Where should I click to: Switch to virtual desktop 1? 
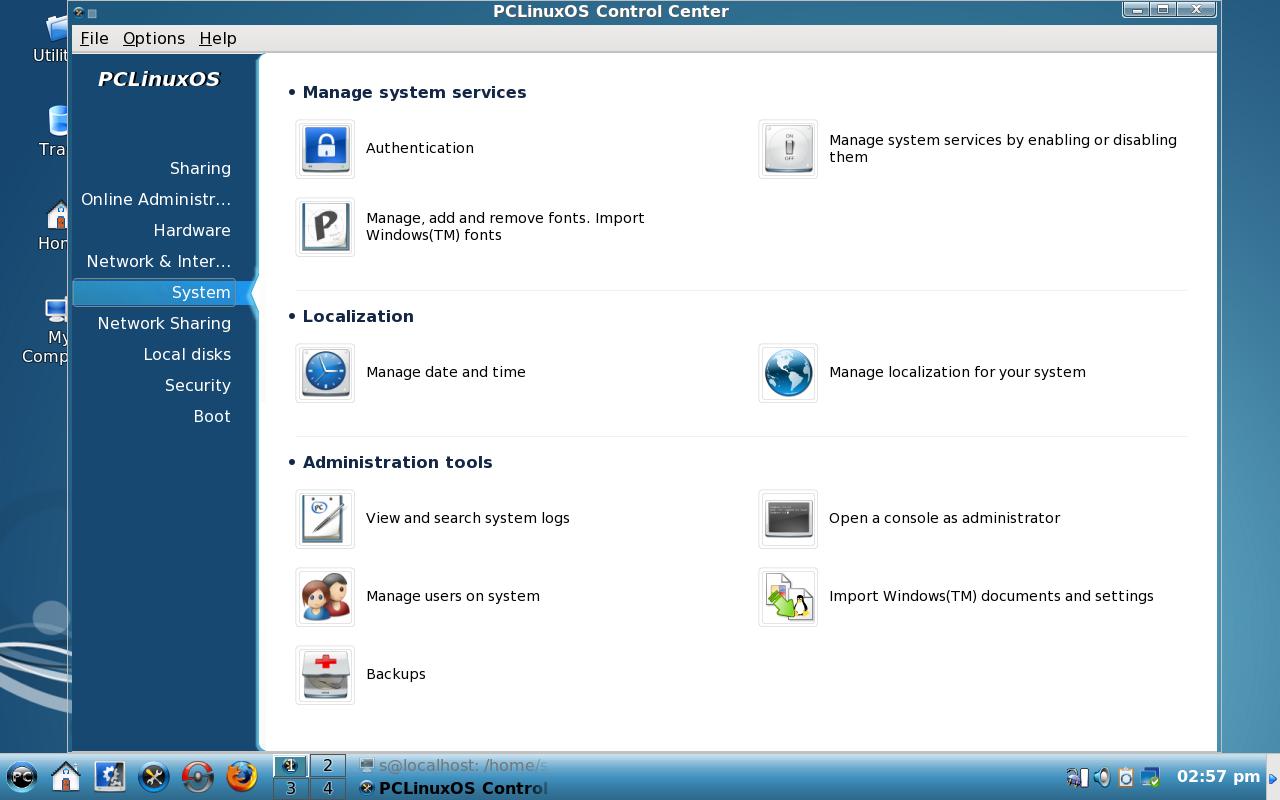pos(291,766)
